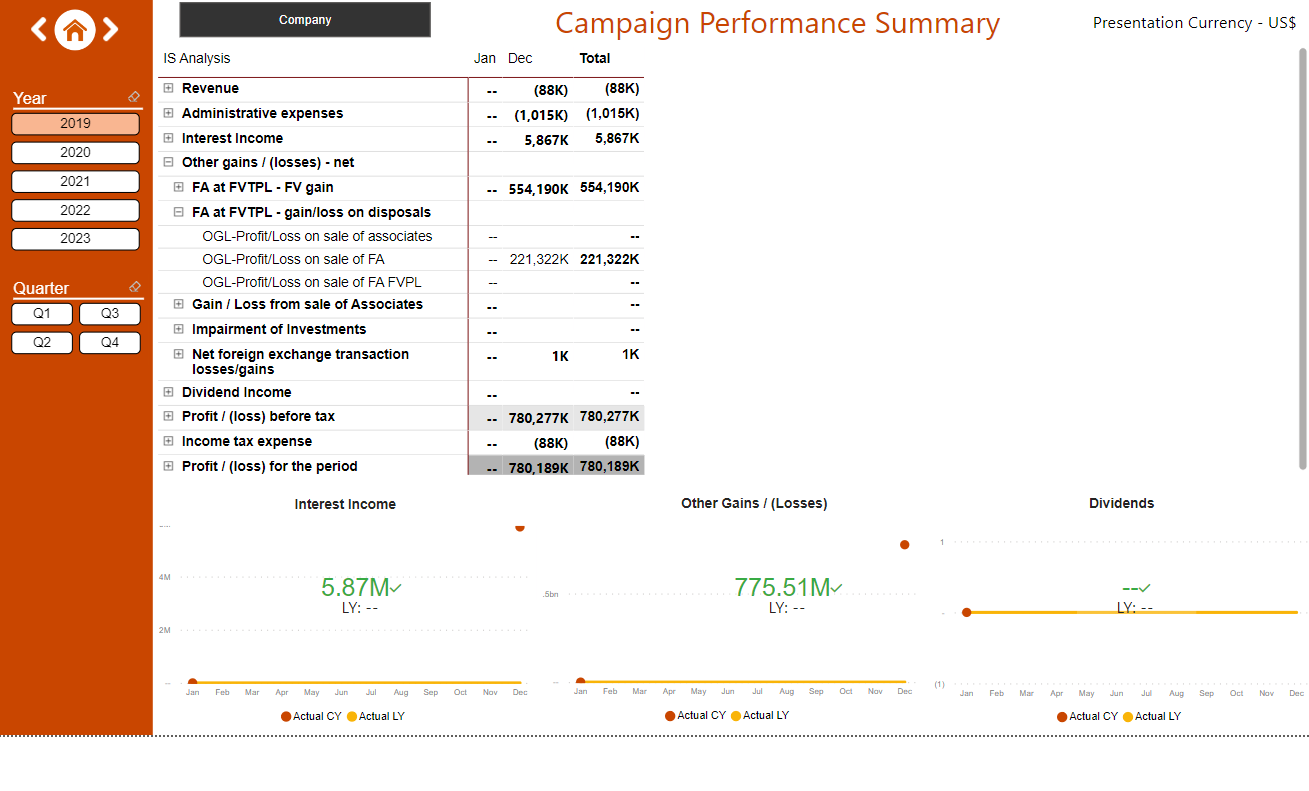Click the Total column header

click(595, 58)
